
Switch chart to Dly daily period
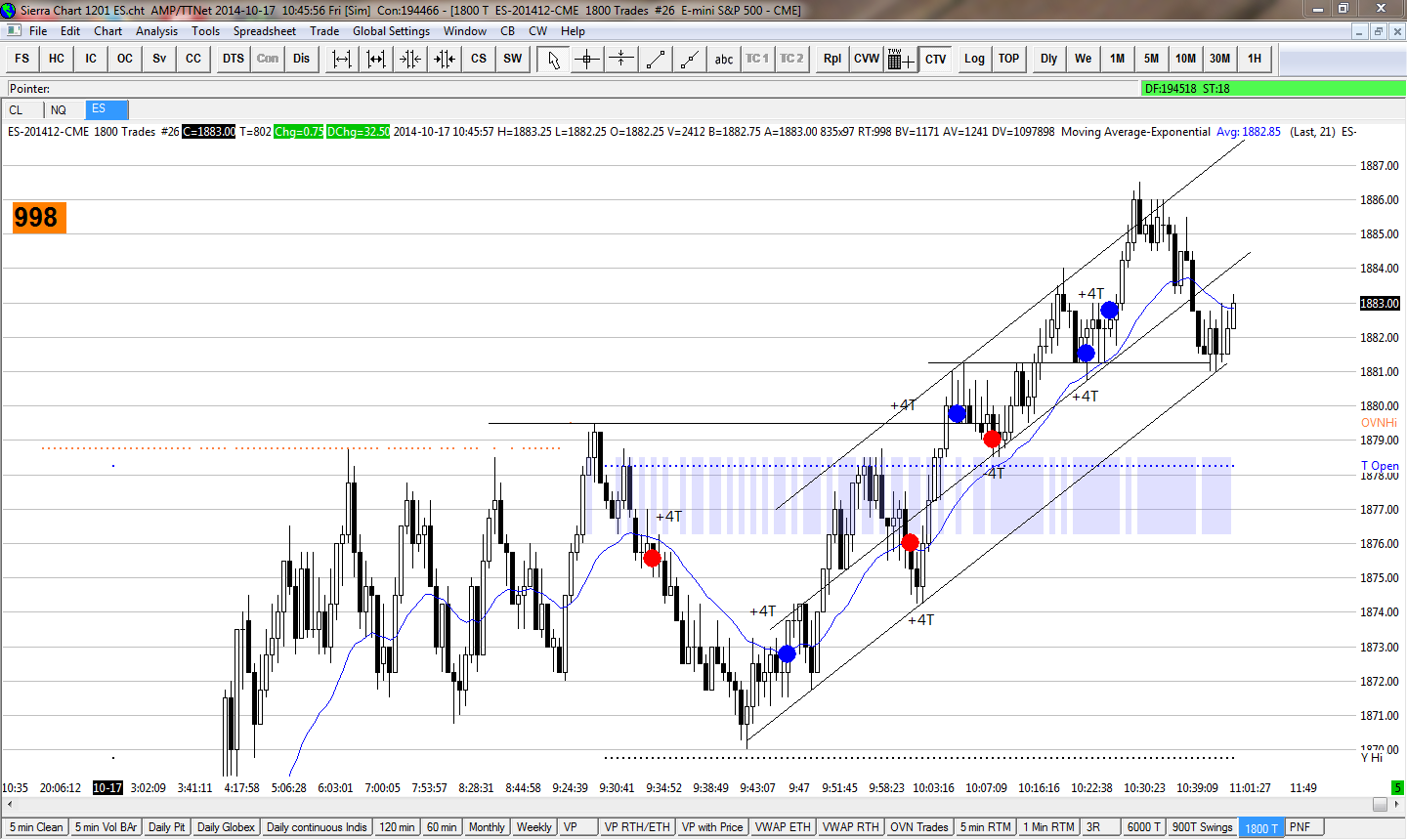(x=1049, y=59)
